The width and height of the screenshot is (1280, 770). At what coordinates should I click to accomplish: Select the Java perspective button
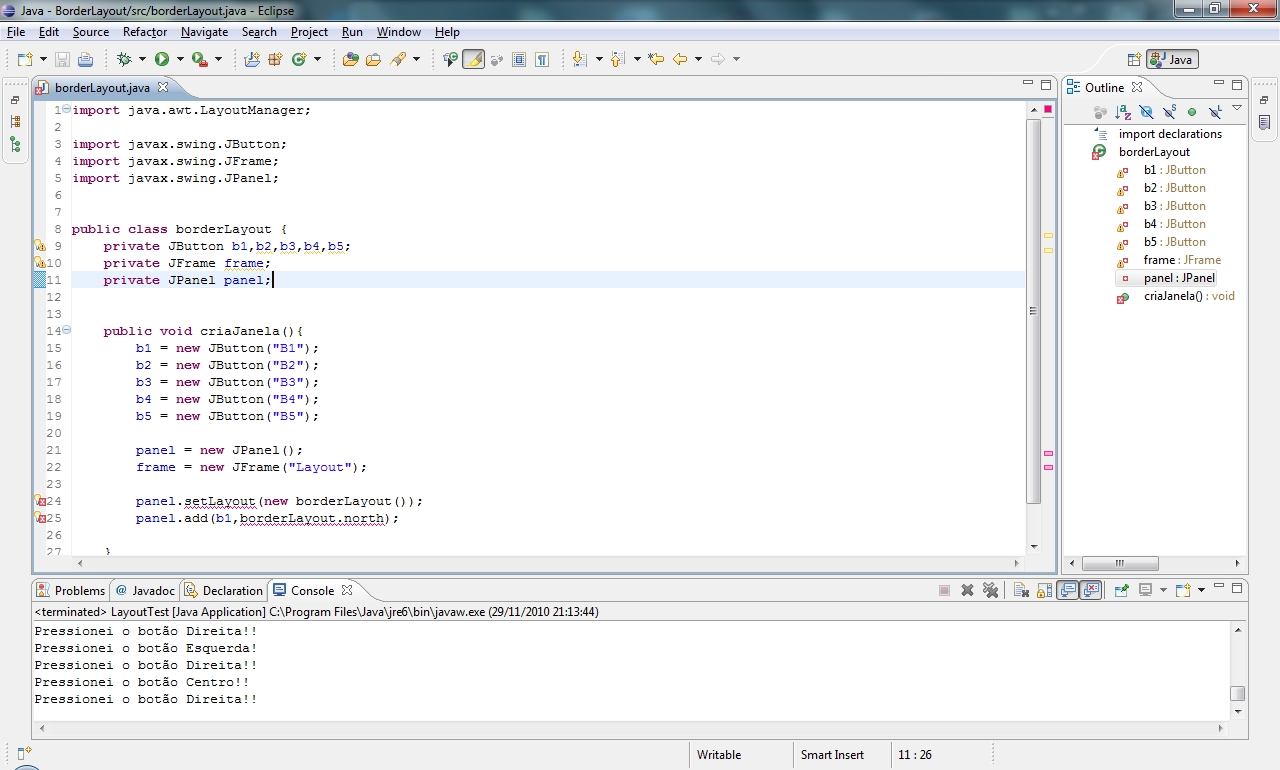pos(1172,59)
